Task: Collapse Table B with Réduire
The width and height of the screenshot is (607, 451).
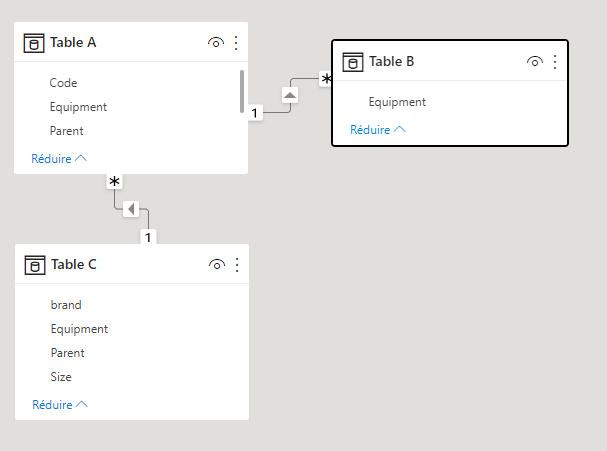Action: [x=378, y=130]
